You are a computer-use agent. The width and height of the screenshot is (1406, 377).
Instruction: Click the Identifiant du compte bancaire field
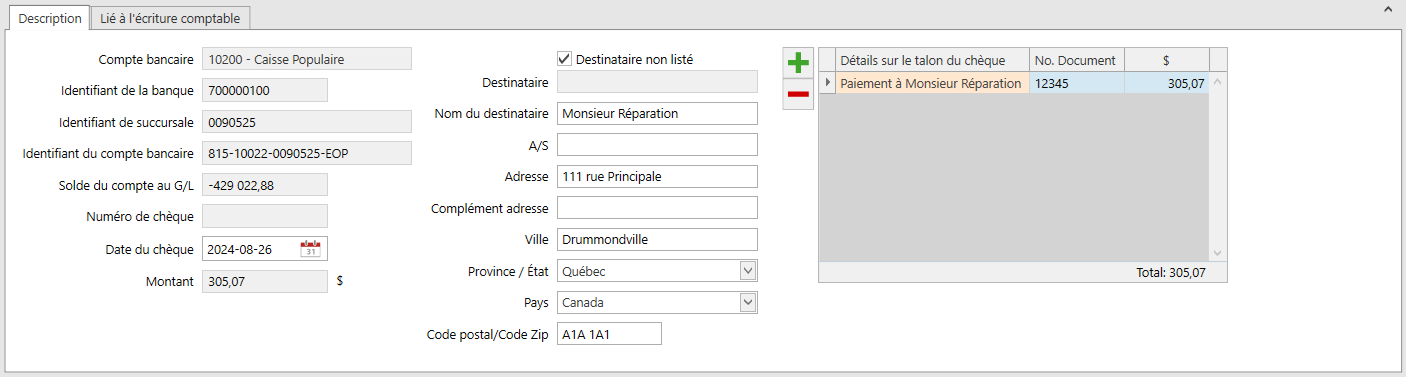(307, 153)
